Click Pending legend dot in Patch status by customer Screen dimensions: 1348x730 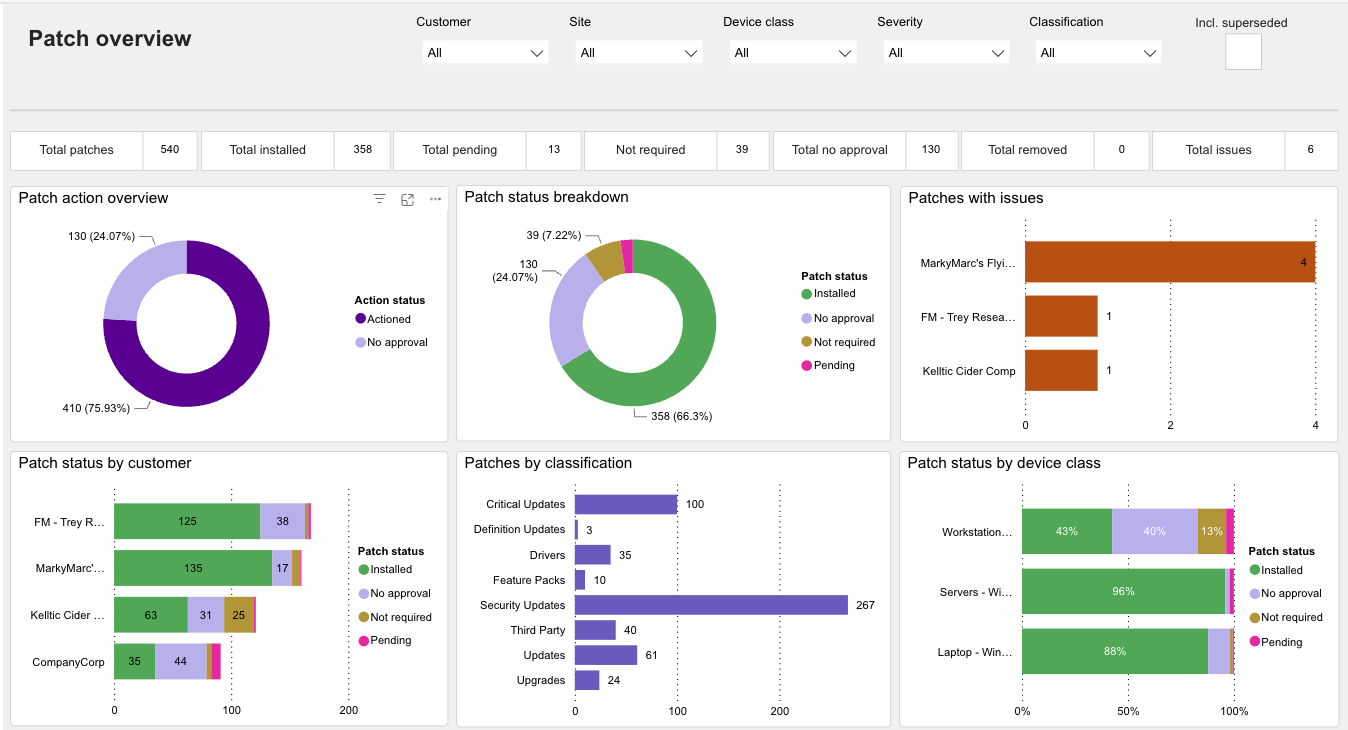(x=364, y=641)
